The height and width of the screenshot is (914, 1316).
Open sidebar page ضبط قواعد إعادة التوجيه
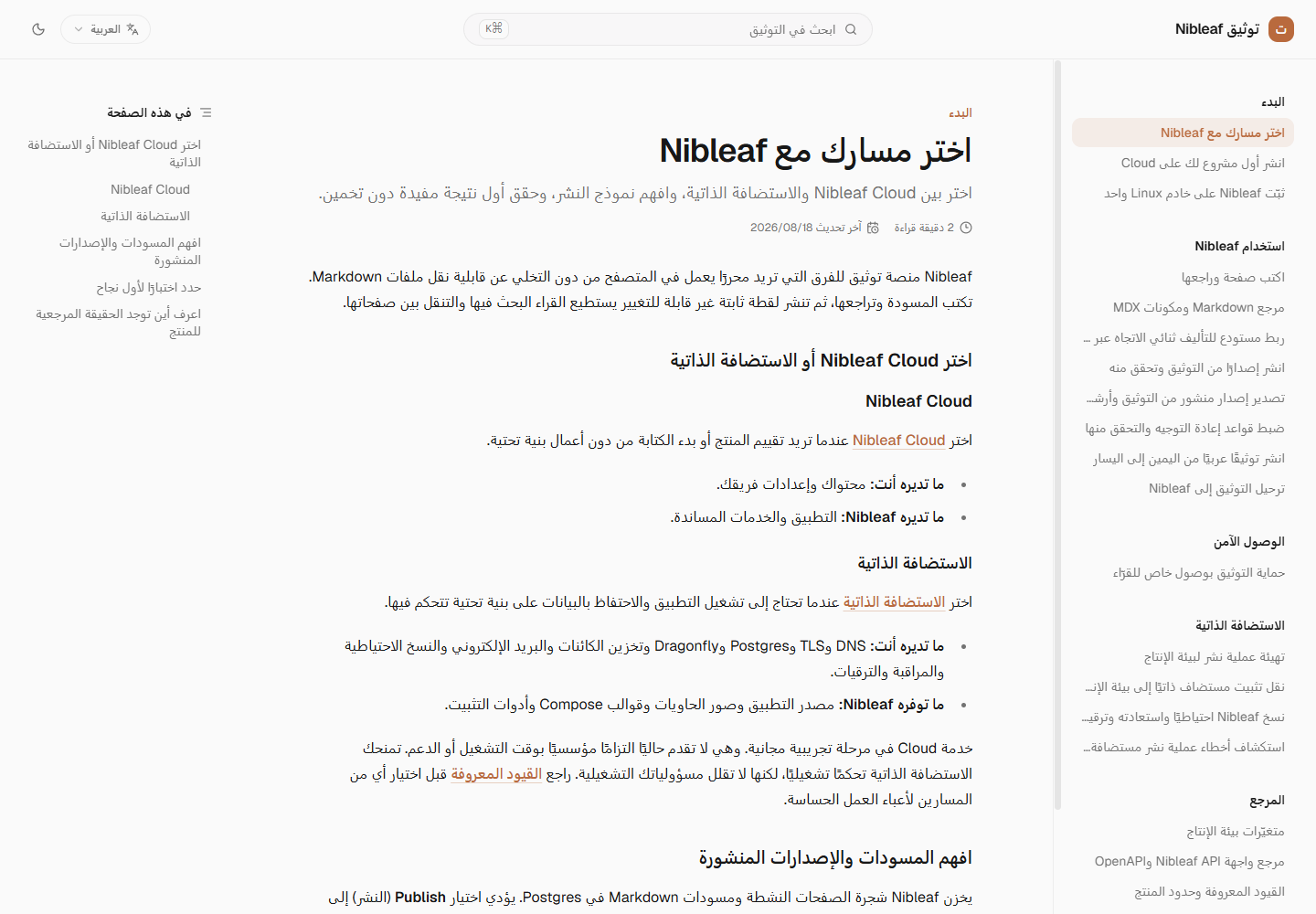[x=1184, y=428]
